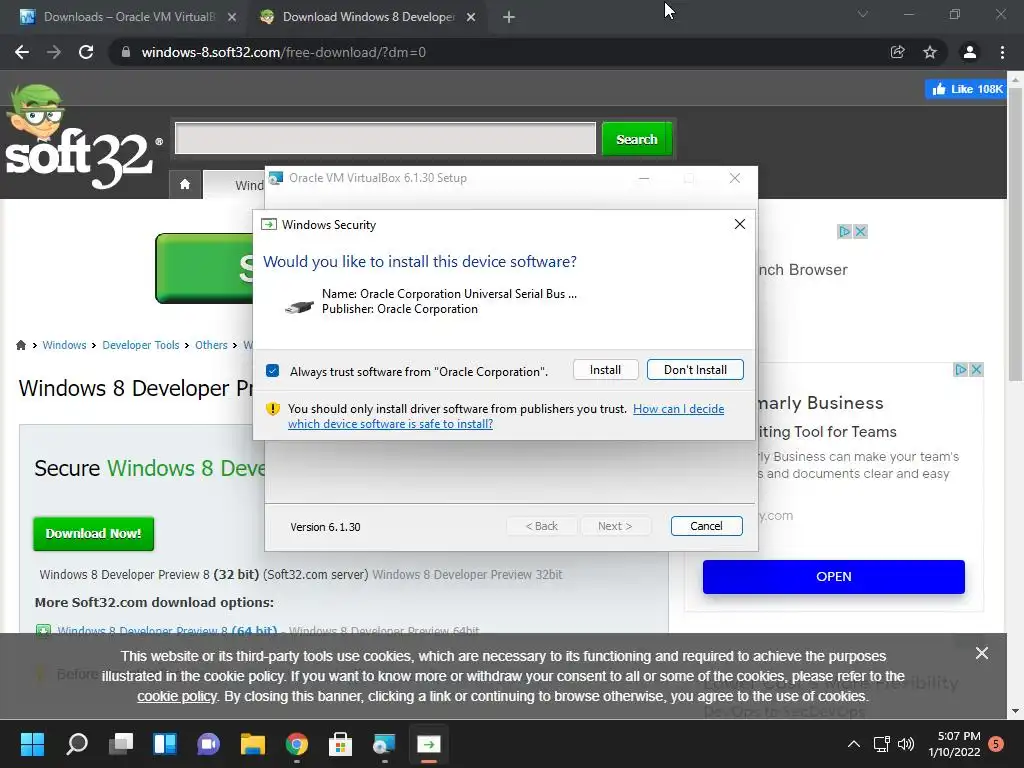Go back in browser history
The height and width of the screenshot is (768, 1024).
pyautogui.click(x=22, y=52)
